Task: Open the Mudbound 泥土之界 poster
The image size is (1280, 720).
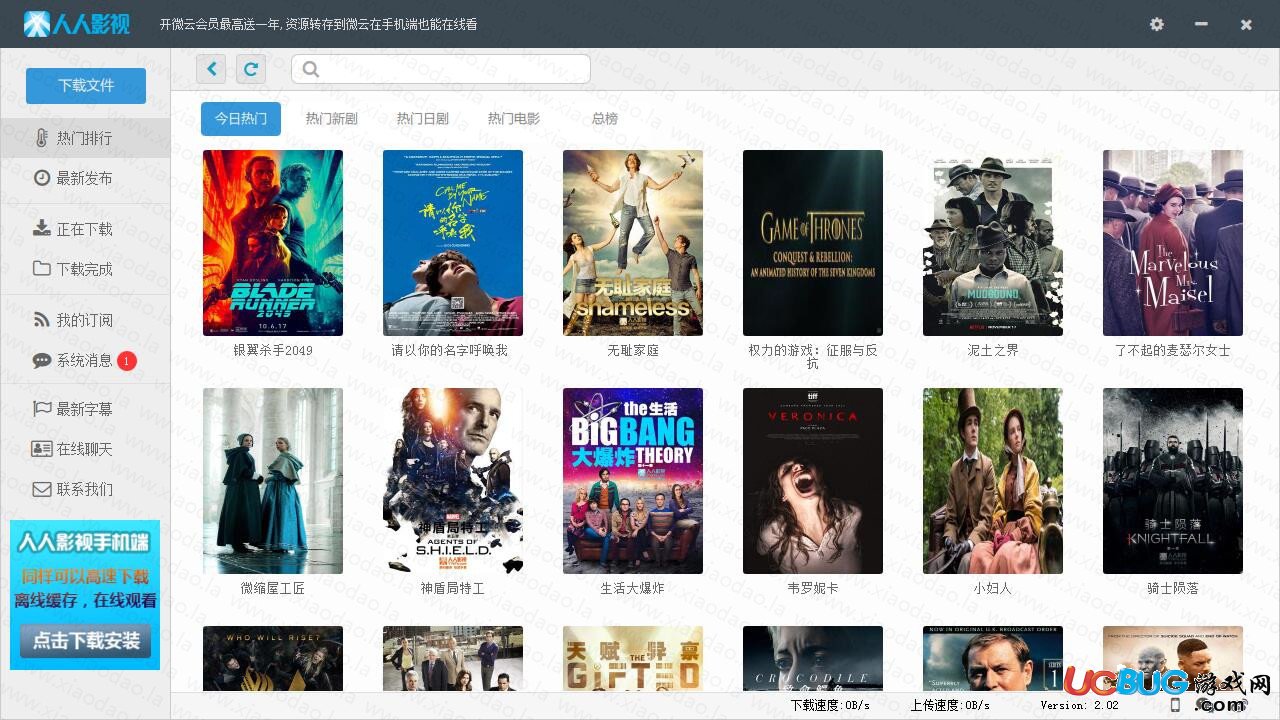Action: point(993,243)
